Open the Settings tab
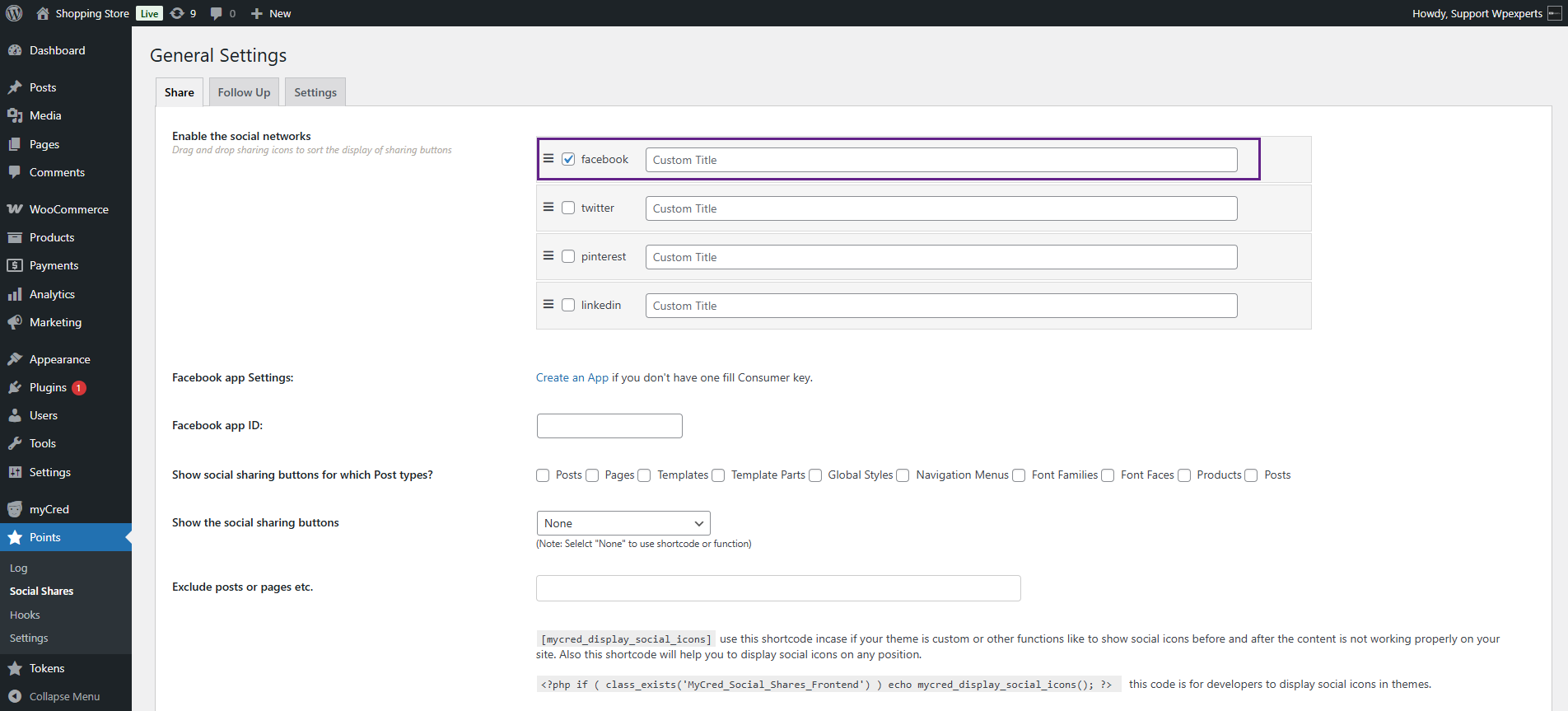The height and width of the screenshot is (711, 1568). [x=315, y=92]
